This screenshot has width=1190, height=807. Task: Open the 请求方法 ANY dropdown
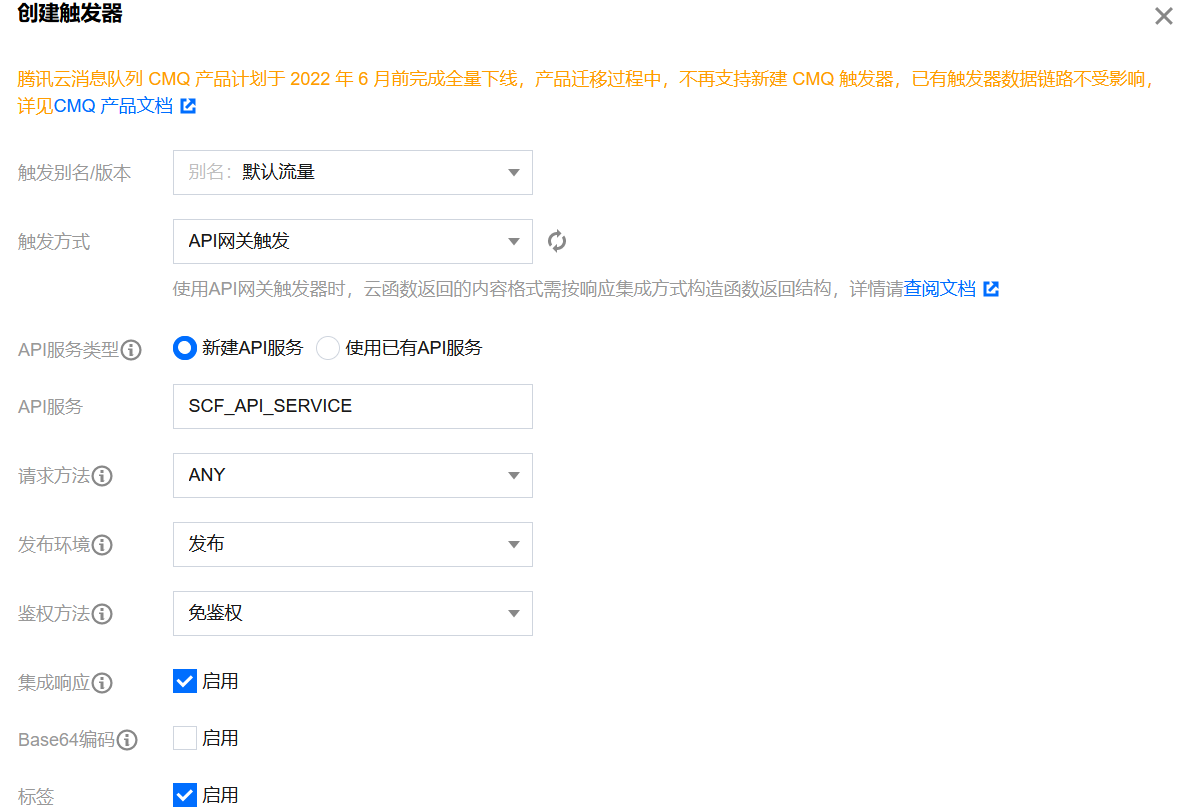pyautogui.click(x=352, y=475)
